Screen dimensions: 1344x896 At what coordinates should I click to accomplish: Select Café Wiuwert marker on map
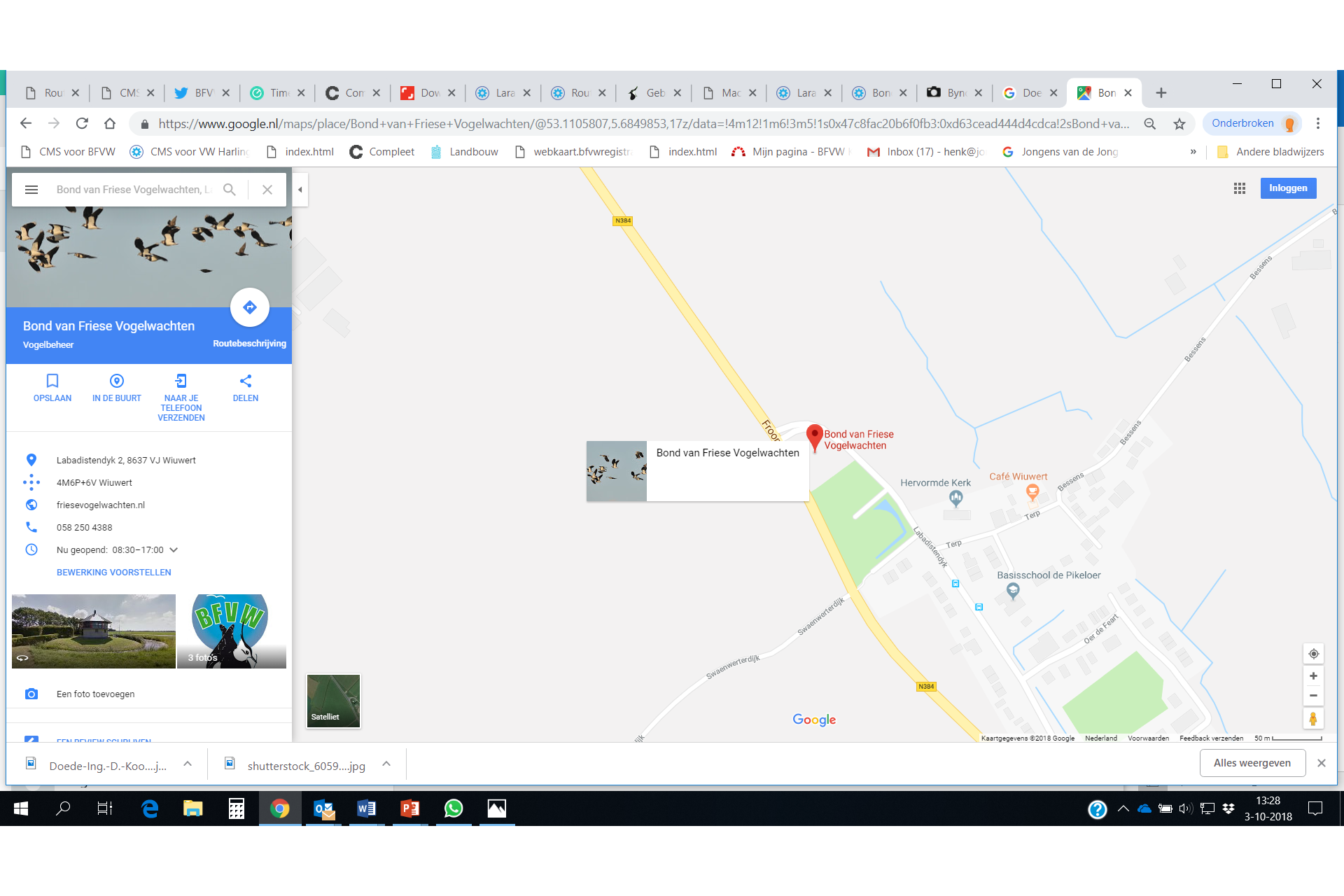tap(1032, 492)
